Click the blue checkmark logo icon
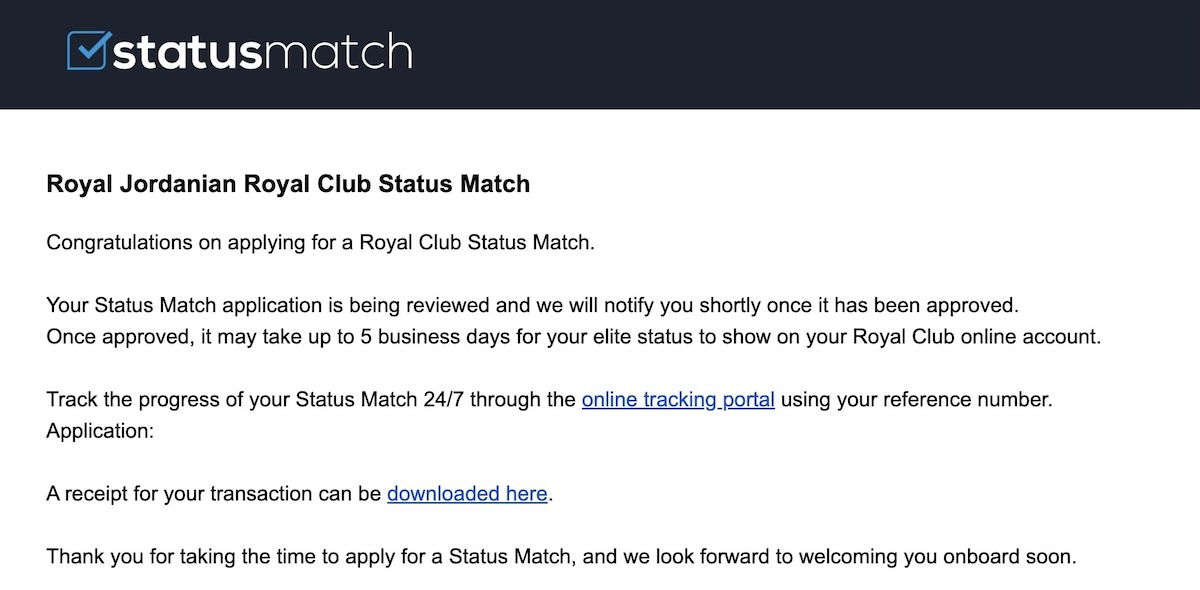1200x590 pixels. coord(87,50)
